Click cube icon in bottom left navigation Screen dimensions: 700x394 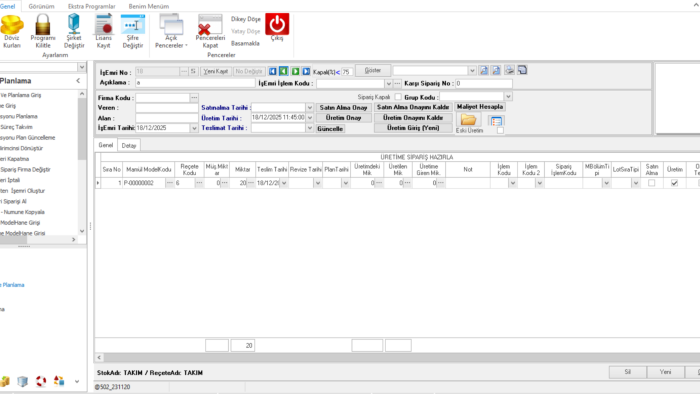coord(22,381)
